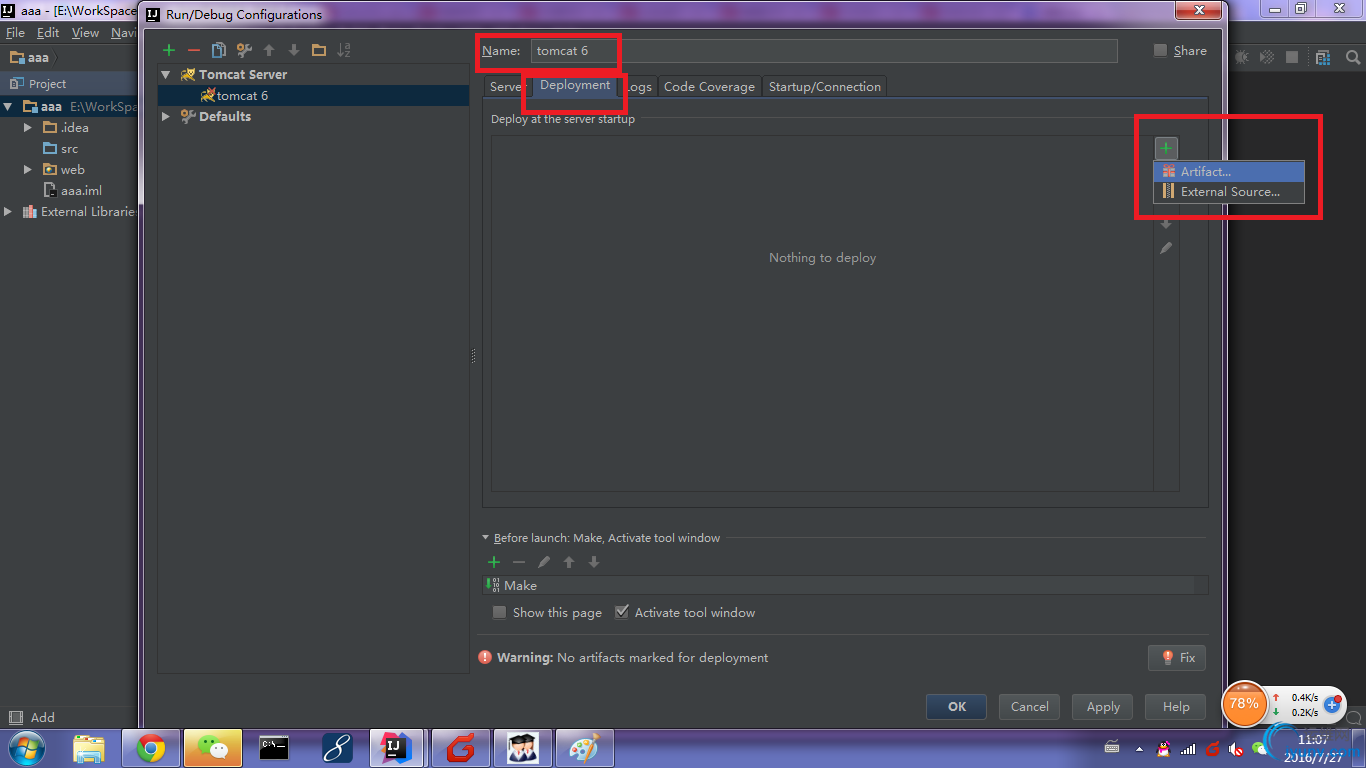Click the Apply button
The image size is (1366, 768).
[x=1103, y=707]
